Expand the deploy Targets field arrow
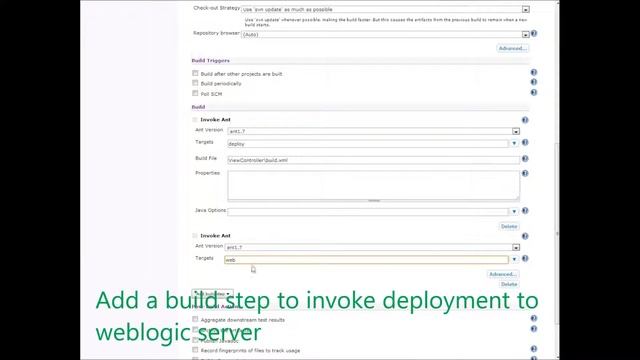Image resolution: width=640 pixels, height=360 pixels. (x=514, y=143)
